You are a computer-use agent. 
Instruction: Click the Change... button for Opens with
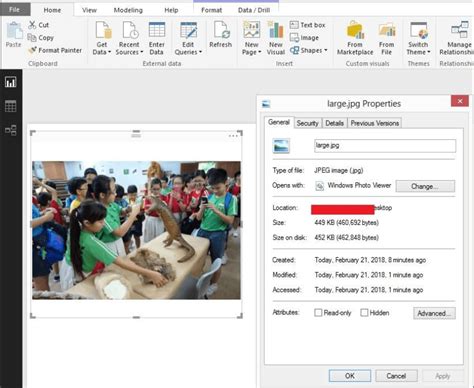click(x=425, y=186)
